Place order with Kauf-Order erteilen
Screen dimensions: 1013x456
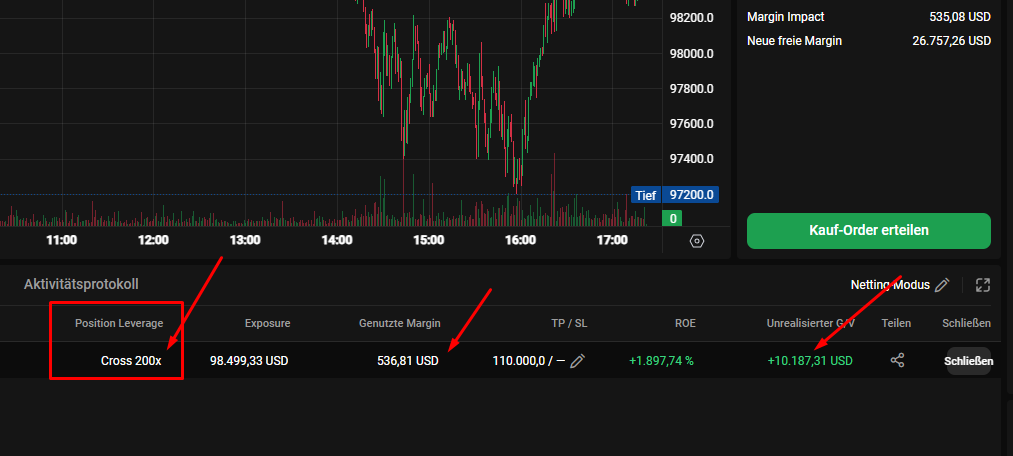pos(868,231)
